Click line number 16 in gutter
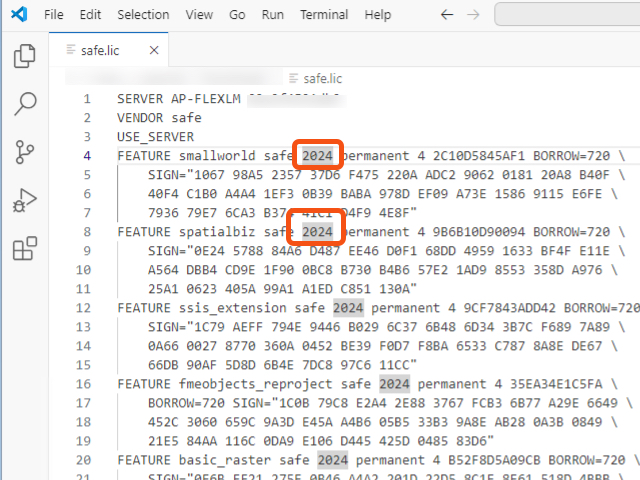This screenshot has width=640, height=480. [x=83, y=384]
